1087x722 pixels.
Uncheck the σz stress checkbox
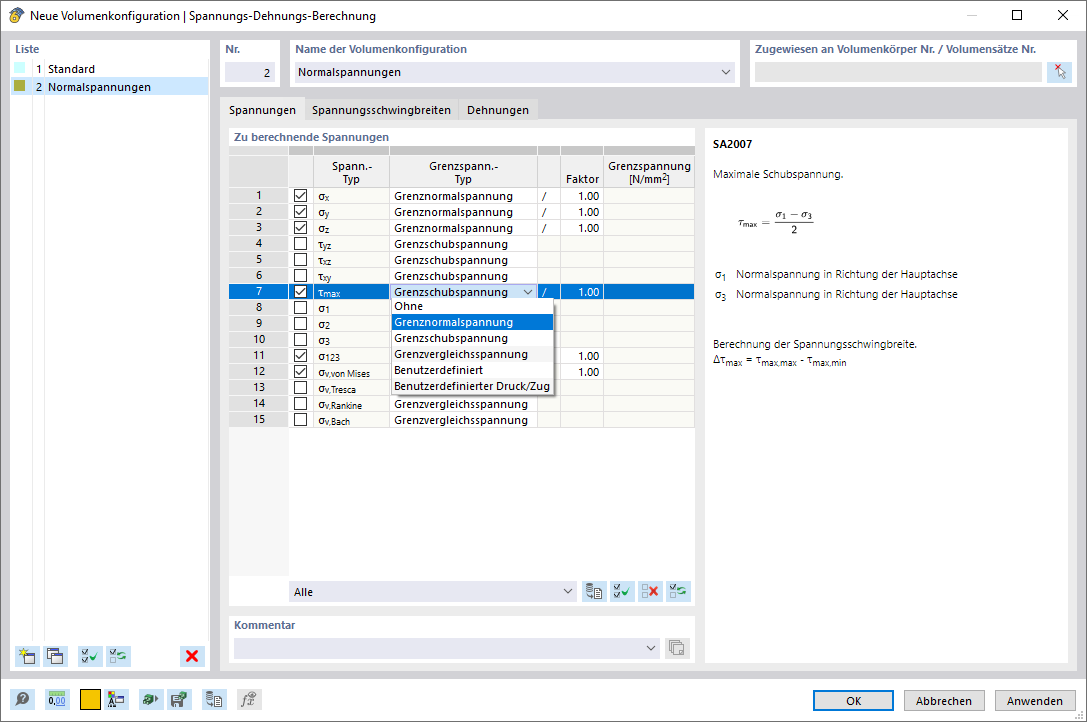point(300,227)
